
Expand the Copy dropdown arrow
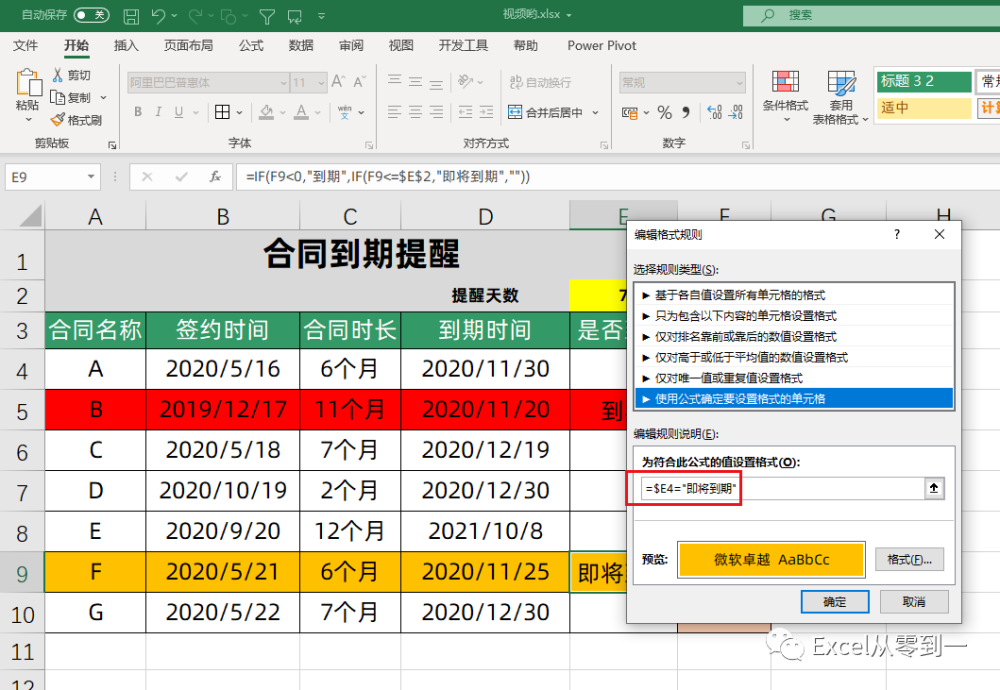tap(103, 98)
